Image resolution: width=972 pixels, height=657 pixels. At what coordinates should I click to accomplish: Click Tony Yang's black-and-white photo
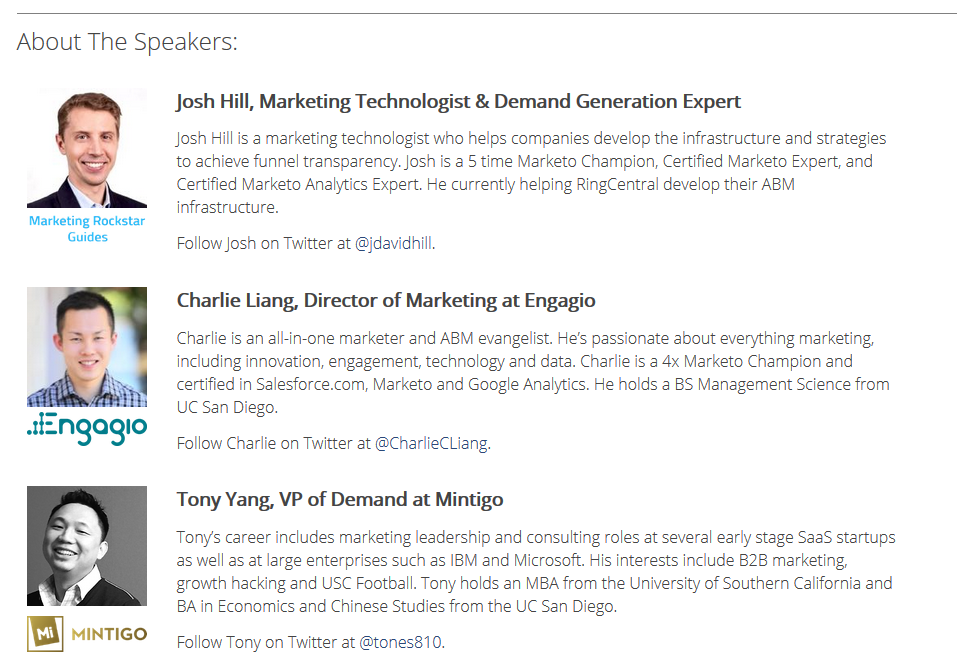[87, 545]
